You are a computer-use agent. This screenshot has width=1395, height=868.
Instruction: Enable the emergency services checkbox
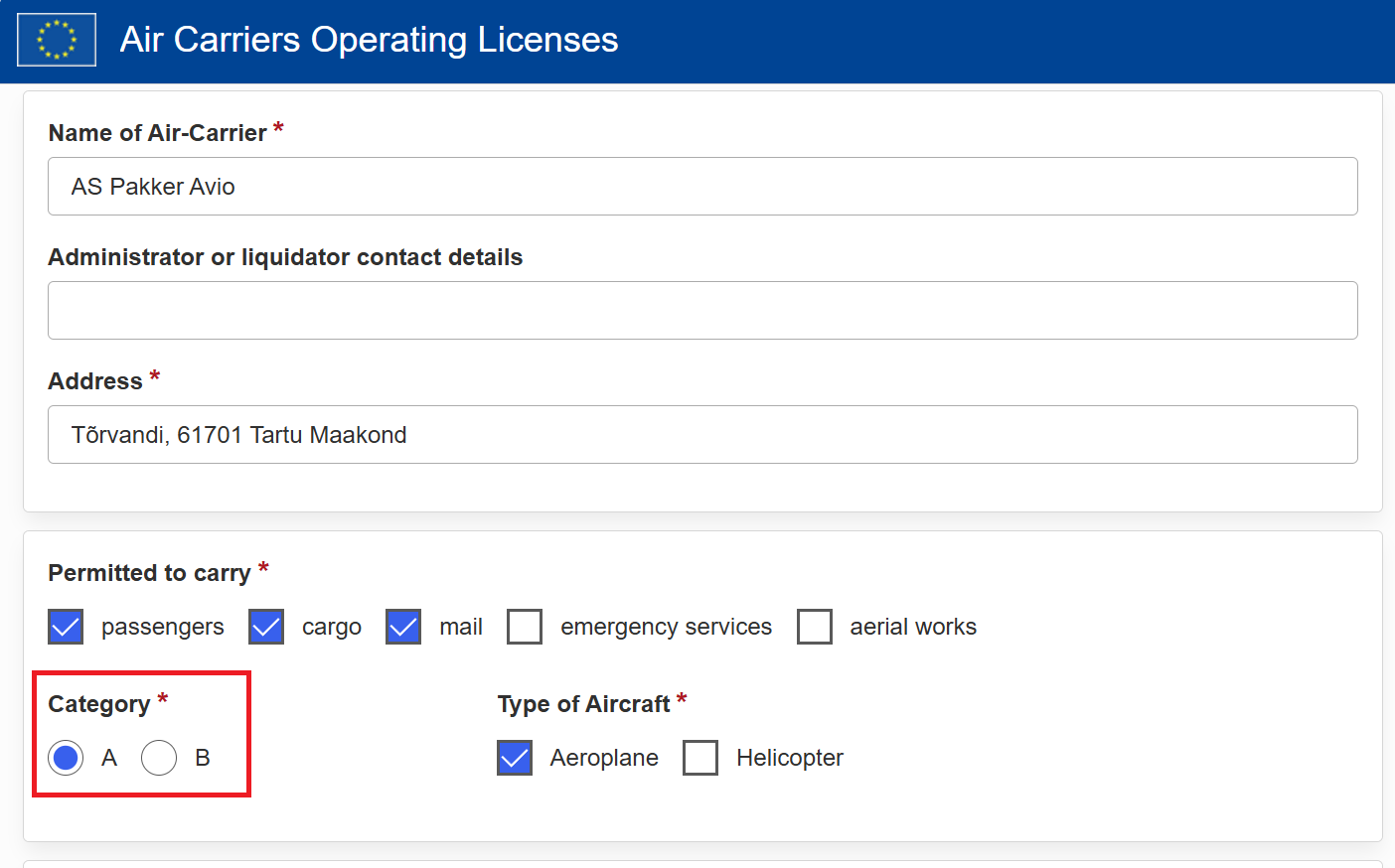[525, 627]
